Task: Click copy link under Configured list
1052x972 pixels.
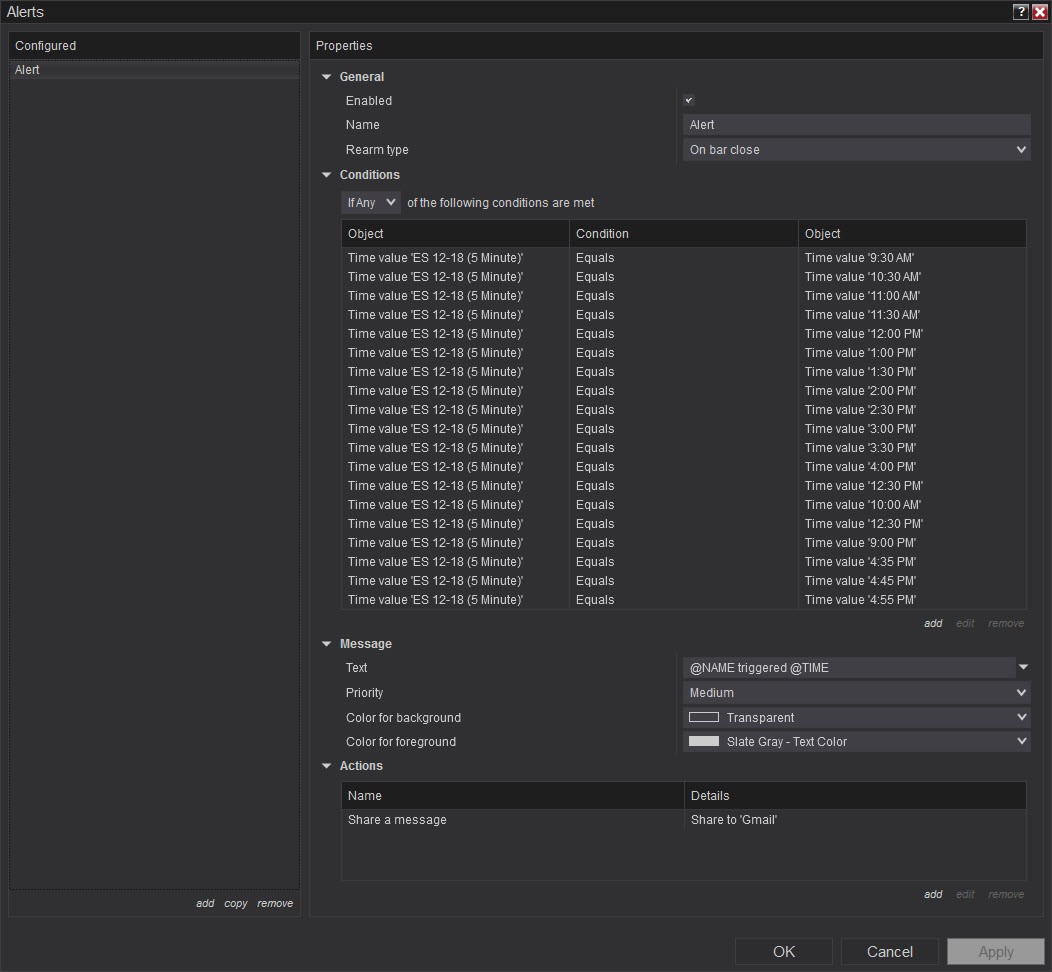Action: tap(235, 904)
